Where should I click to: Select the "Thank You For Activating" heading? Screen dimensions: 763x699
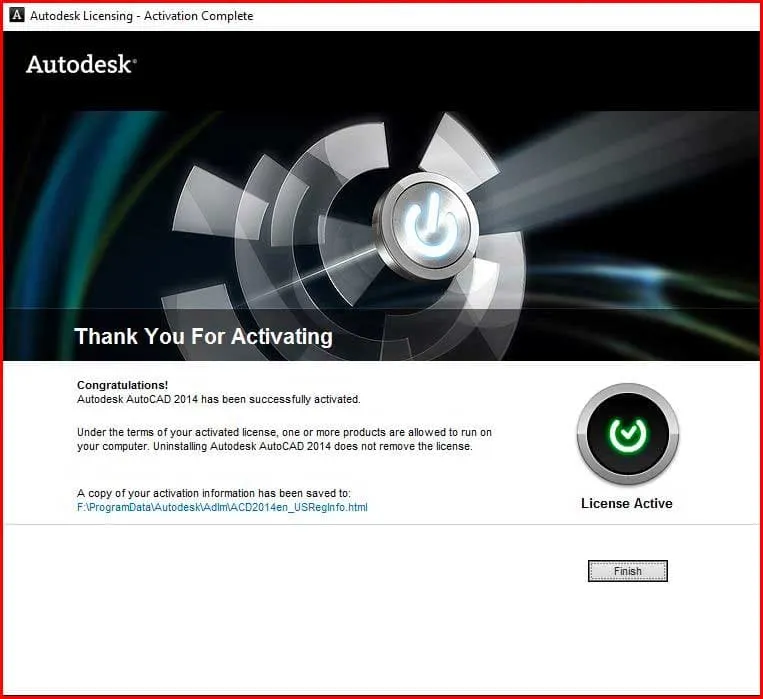pyautogui.click(x=203, y=336)
